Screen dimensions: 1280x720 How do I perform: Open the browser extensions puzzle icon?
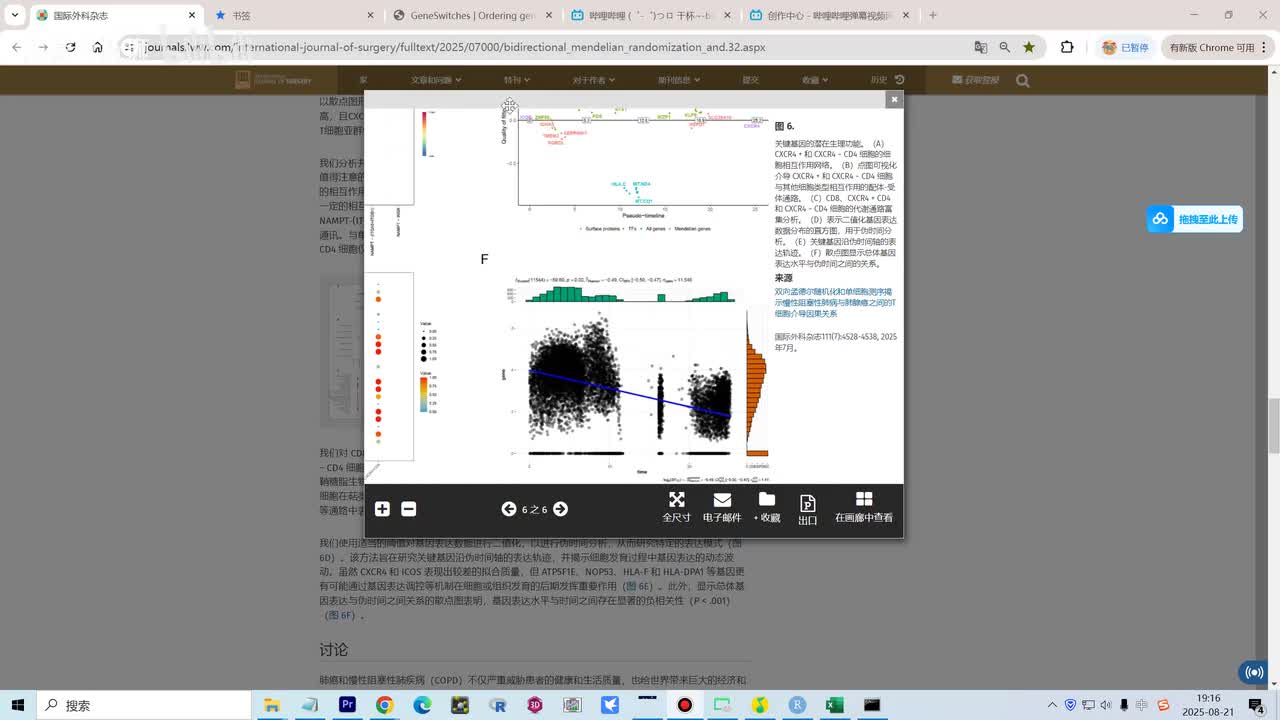pos(1067,47)
